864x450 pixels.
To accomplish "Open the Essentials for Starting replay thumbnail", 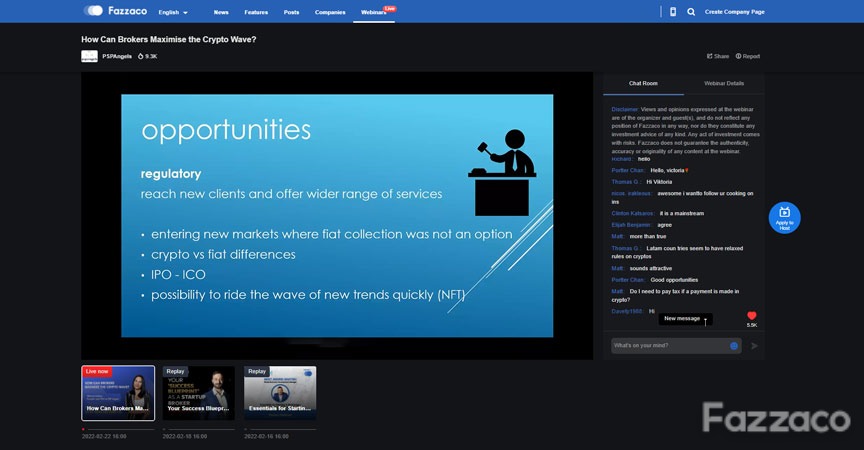I will tap(280, 393).
